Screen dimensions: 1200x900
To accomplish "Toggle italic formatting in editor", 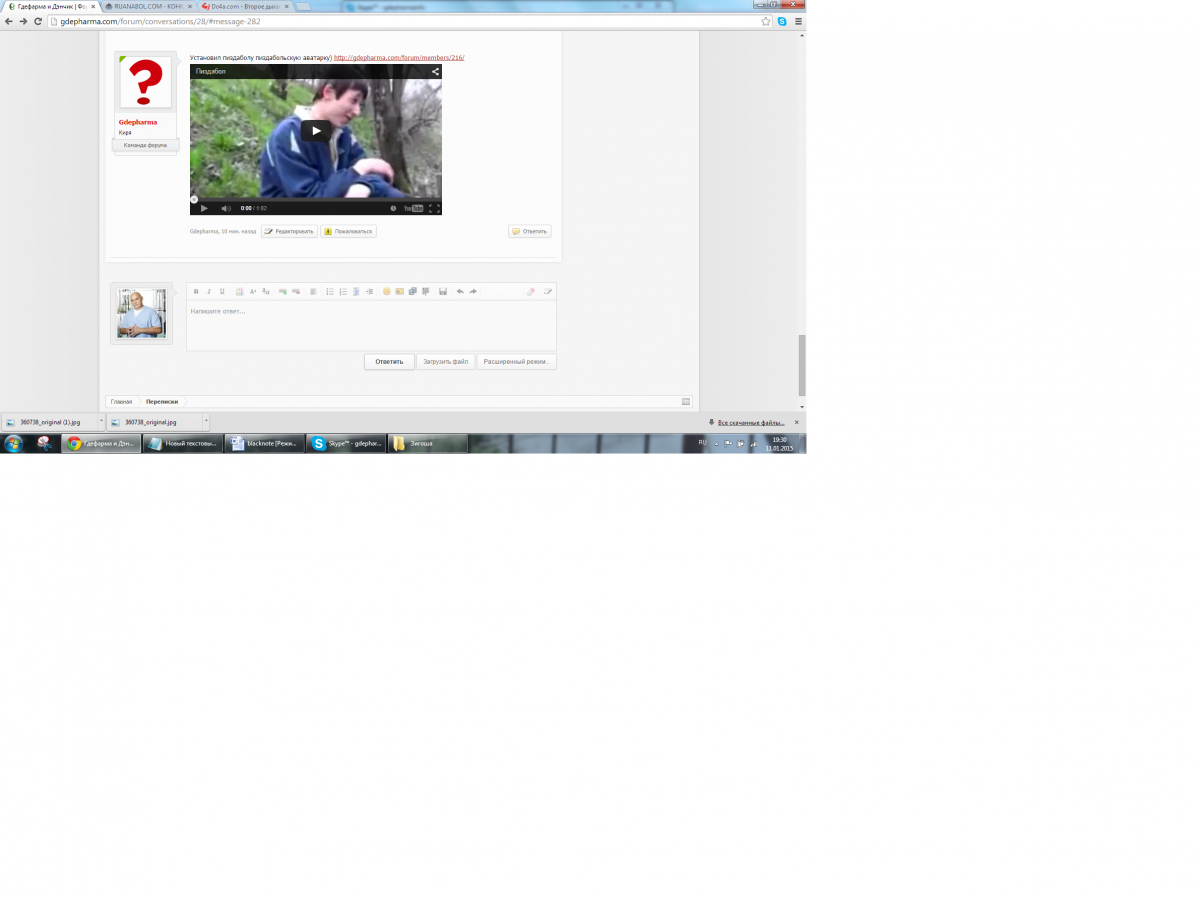I will pos(209,292).
